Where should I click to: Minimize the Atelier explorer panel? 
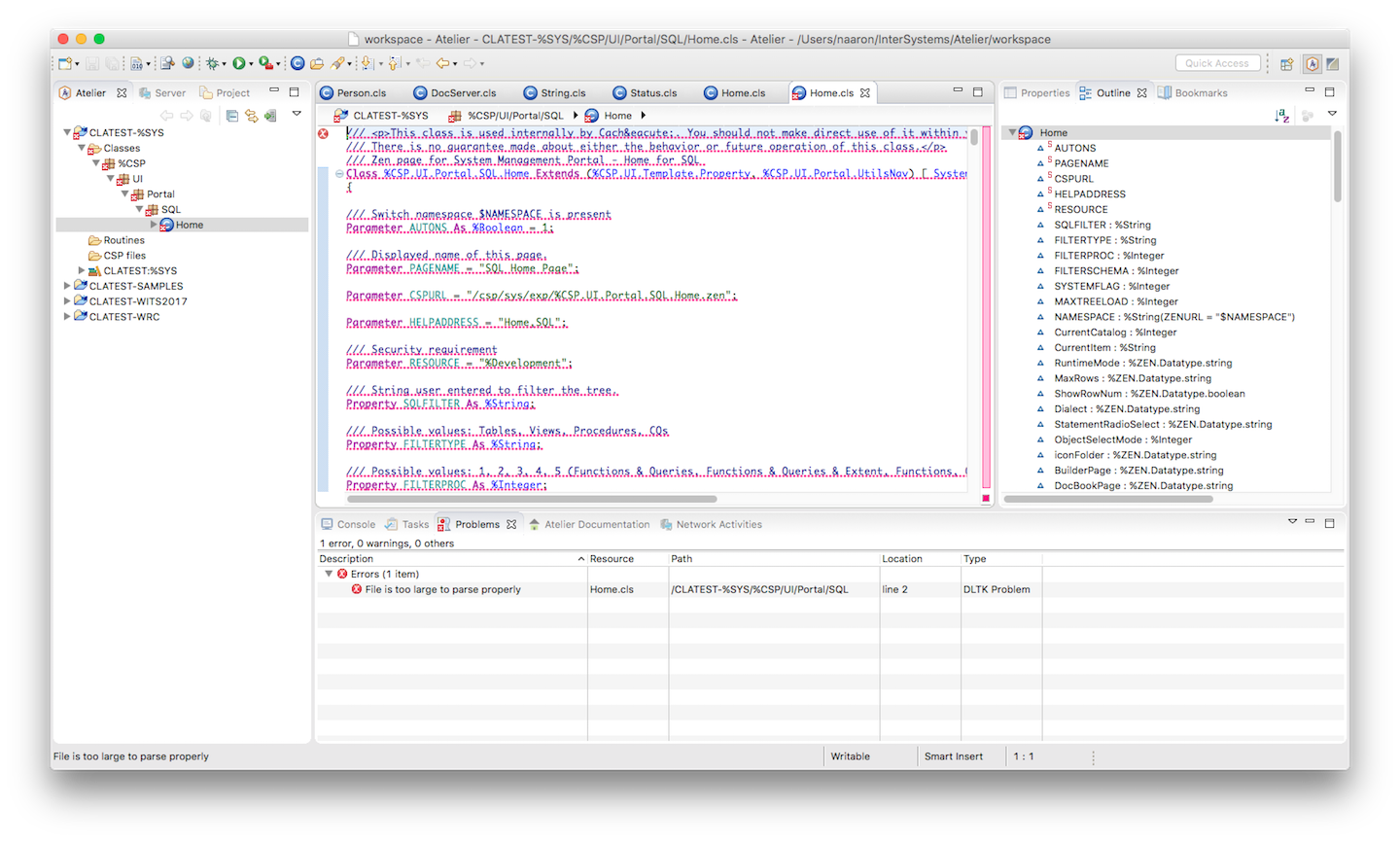pos(274,91)
